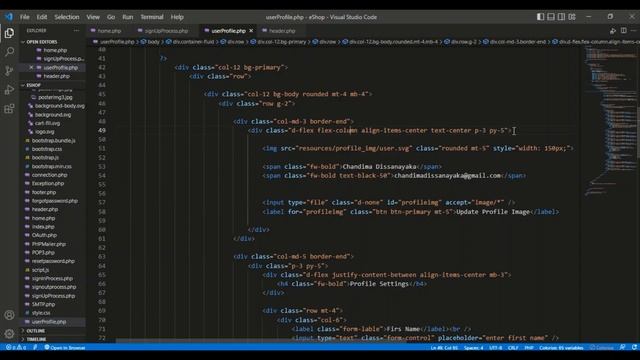Open bootstrap.bundle.js in file tree
The width and height of the screenshot is (640, 360).
(x=53, y=140)
